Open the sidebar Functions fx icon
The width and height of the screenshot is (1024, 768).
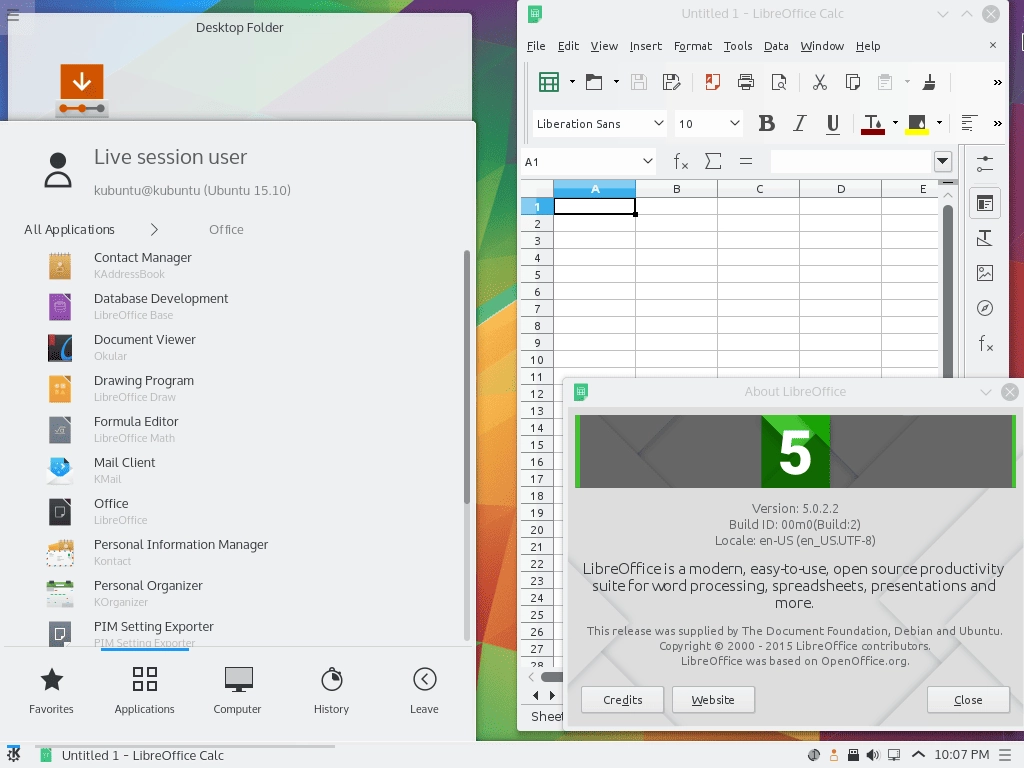(985, 343)
